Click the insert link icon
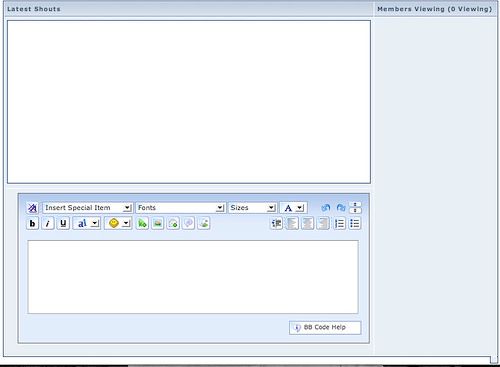 tap(142, 223)
